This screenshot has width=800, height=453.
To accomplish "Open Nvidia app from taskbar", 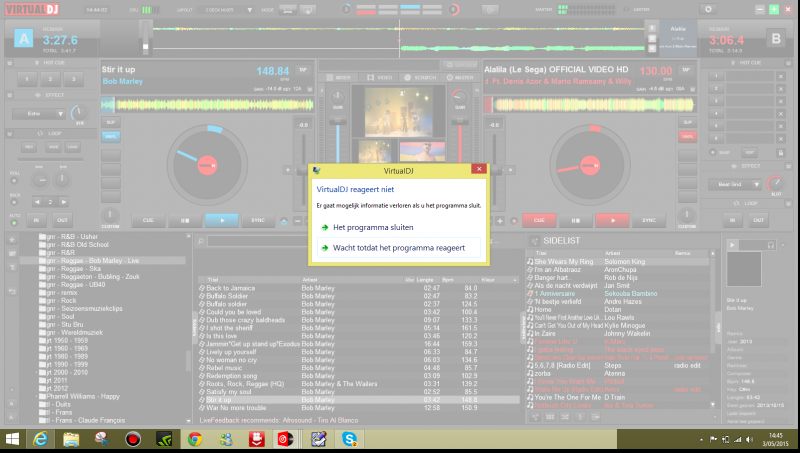I will pos(164,439).
